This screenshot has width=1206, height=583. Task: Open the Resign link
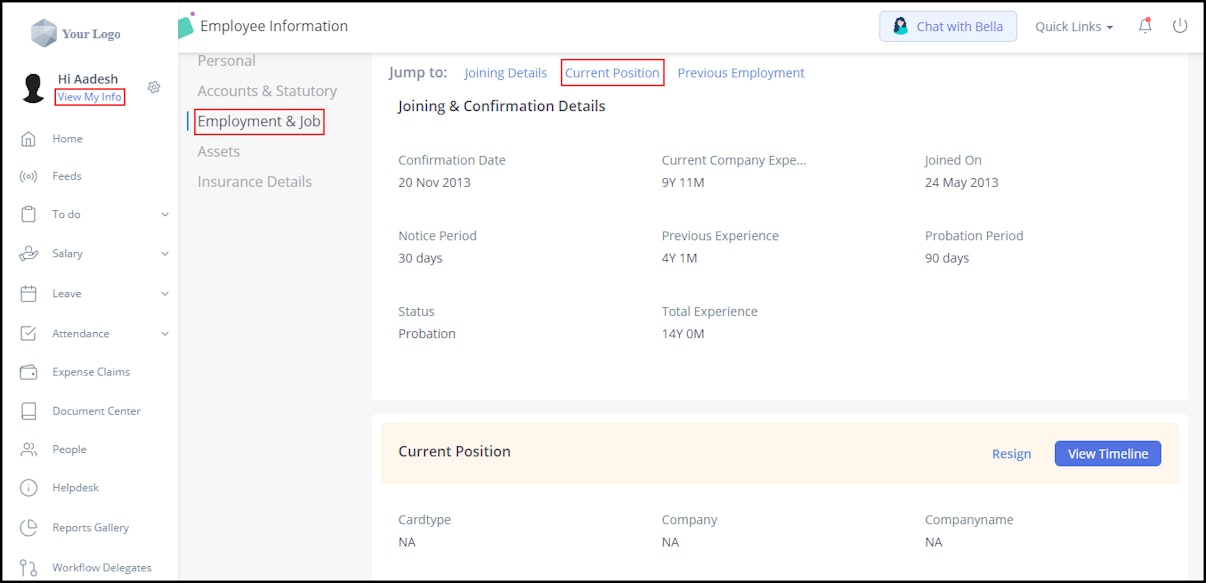(1011, 453)
